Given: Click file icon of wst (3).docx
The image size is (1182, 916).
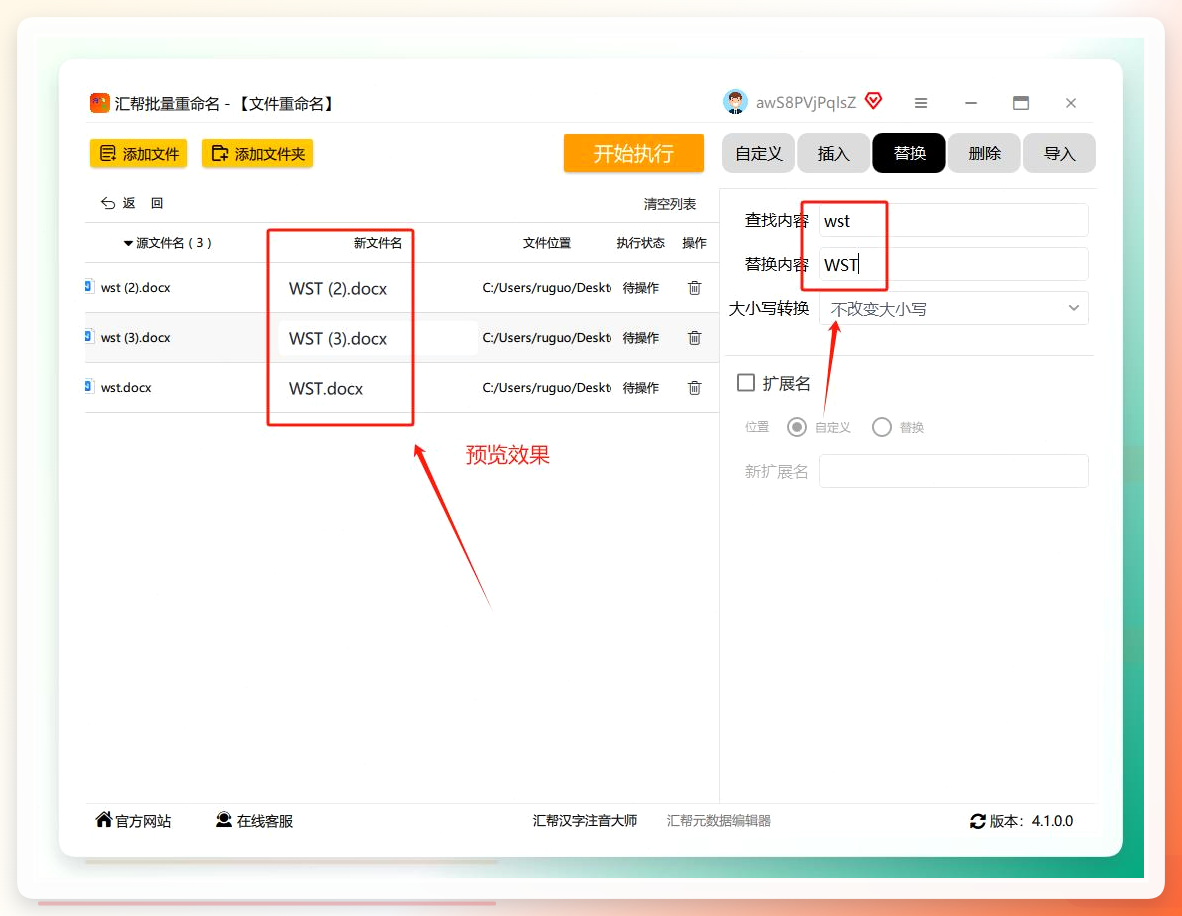Looking at the screenshot, I should pyautogui.click(x=89, y=336).
